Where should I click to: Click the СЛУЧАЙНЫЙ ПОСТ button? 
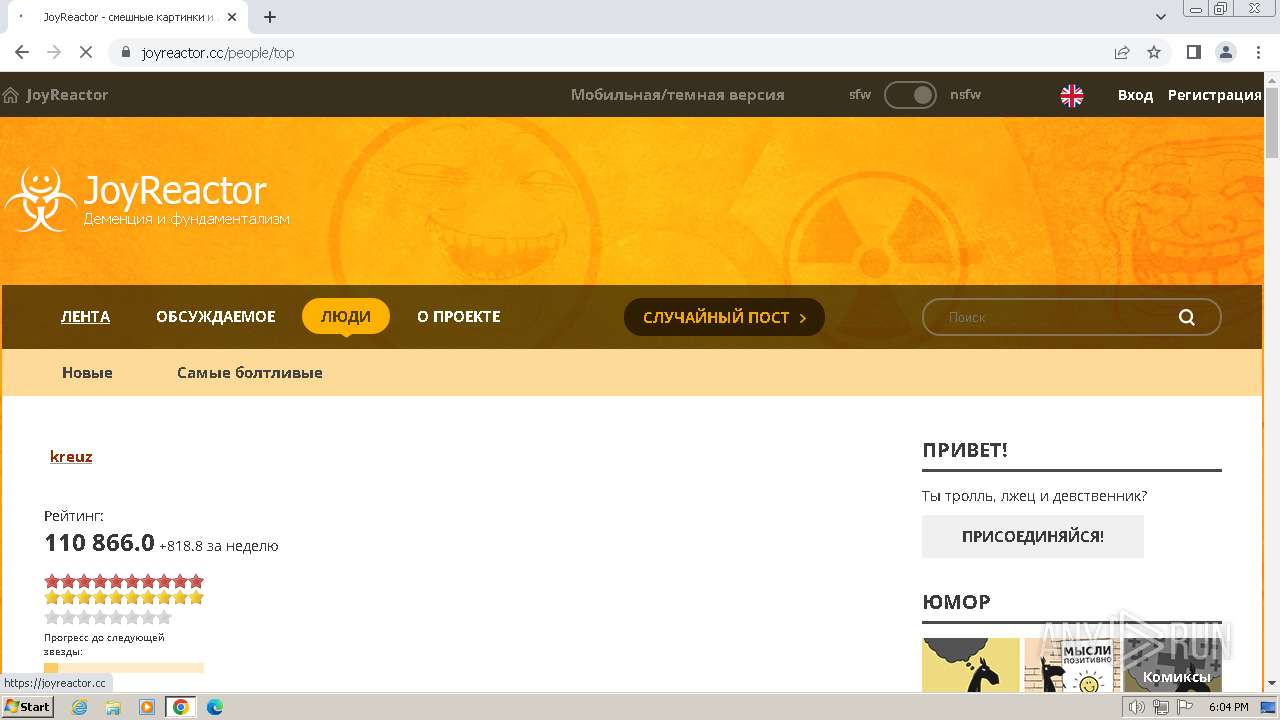tap(724, 317)
